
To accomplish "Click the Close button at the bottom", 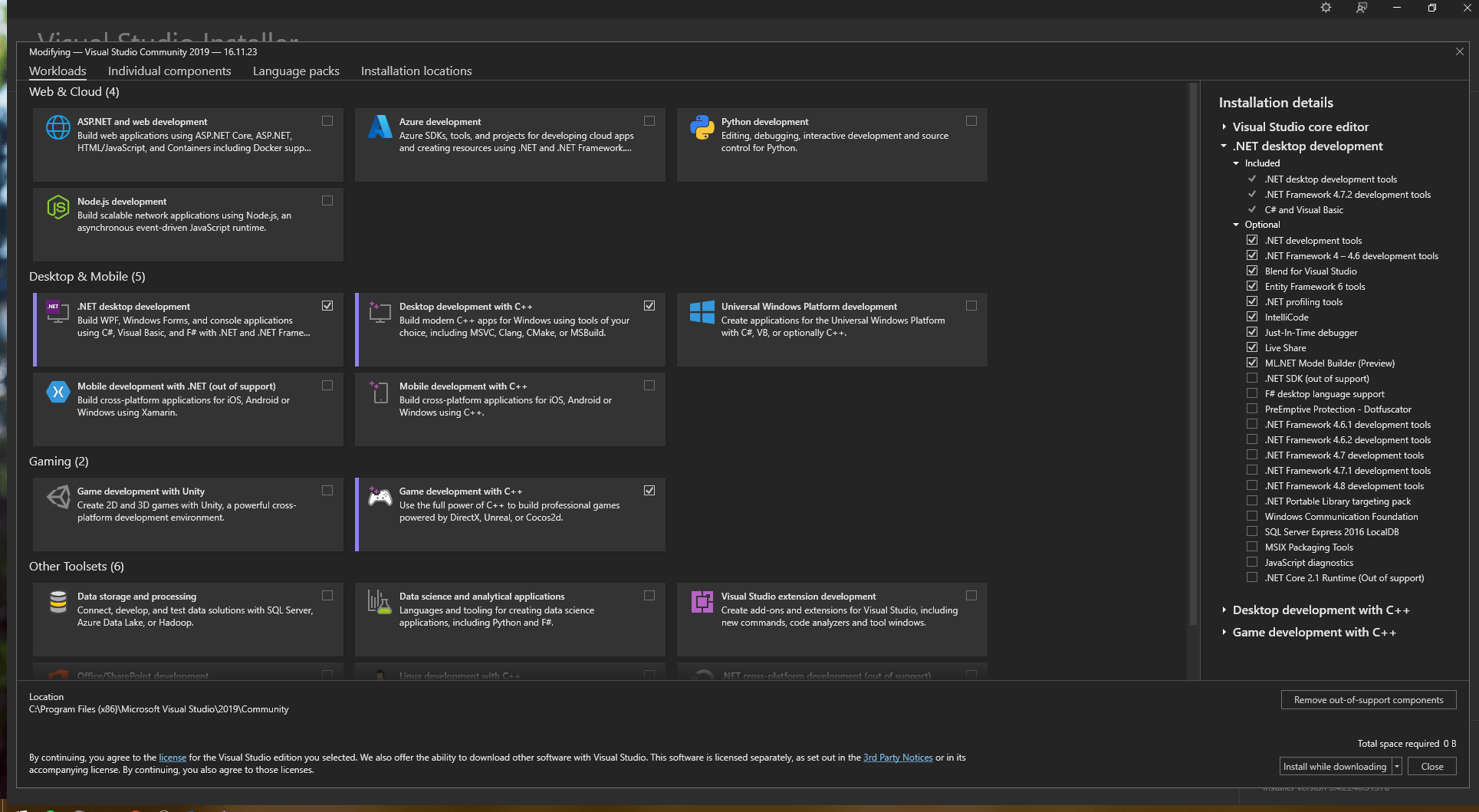I will (1431, 767).
